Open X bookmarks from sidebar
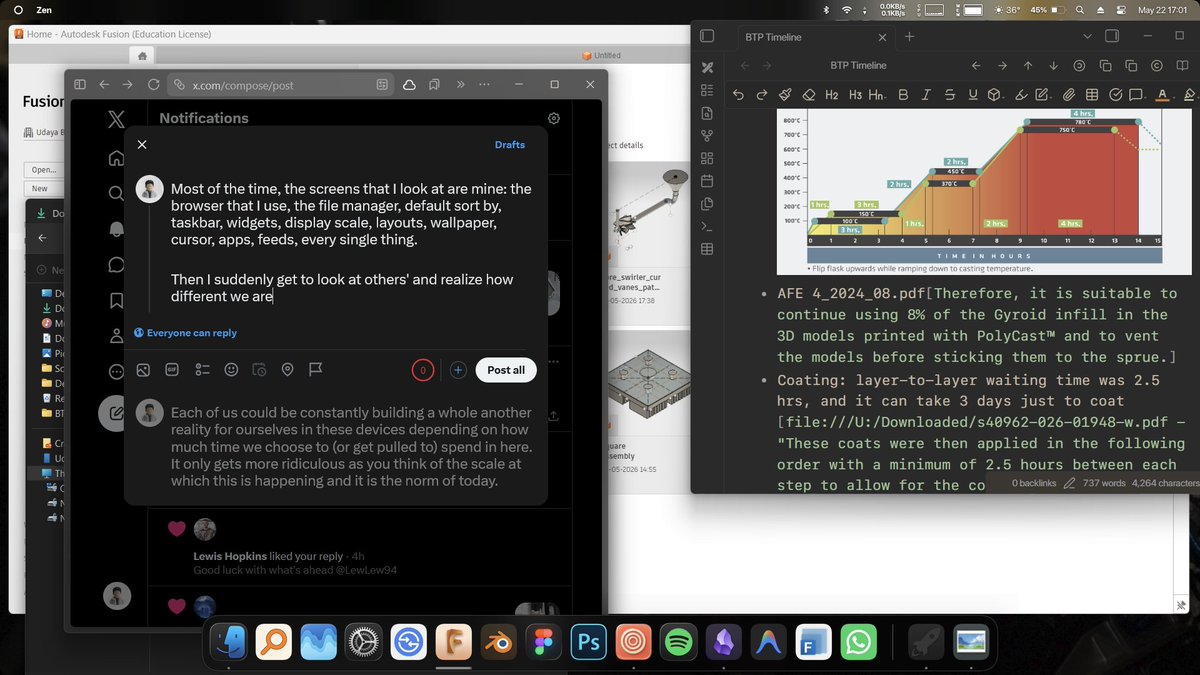The height and width of the screenshot is (675, 1200). (116, 300)
